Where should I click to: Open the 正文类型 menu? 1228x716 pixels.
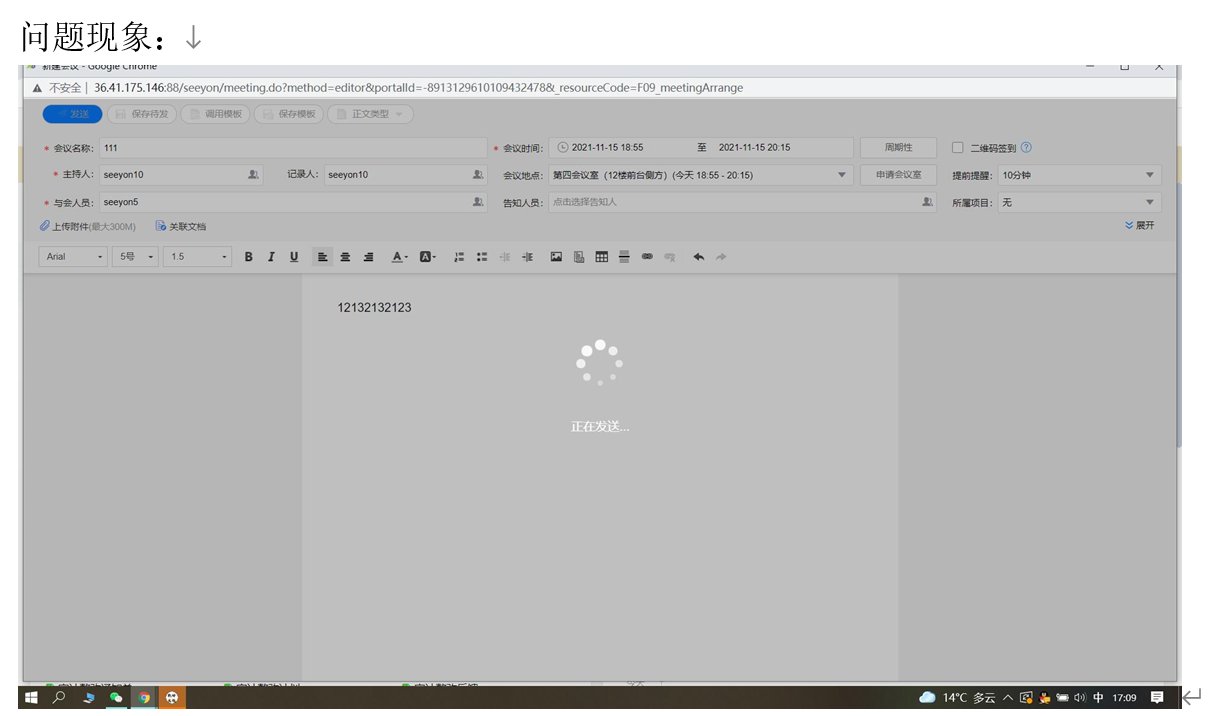(x=370, y=114)
